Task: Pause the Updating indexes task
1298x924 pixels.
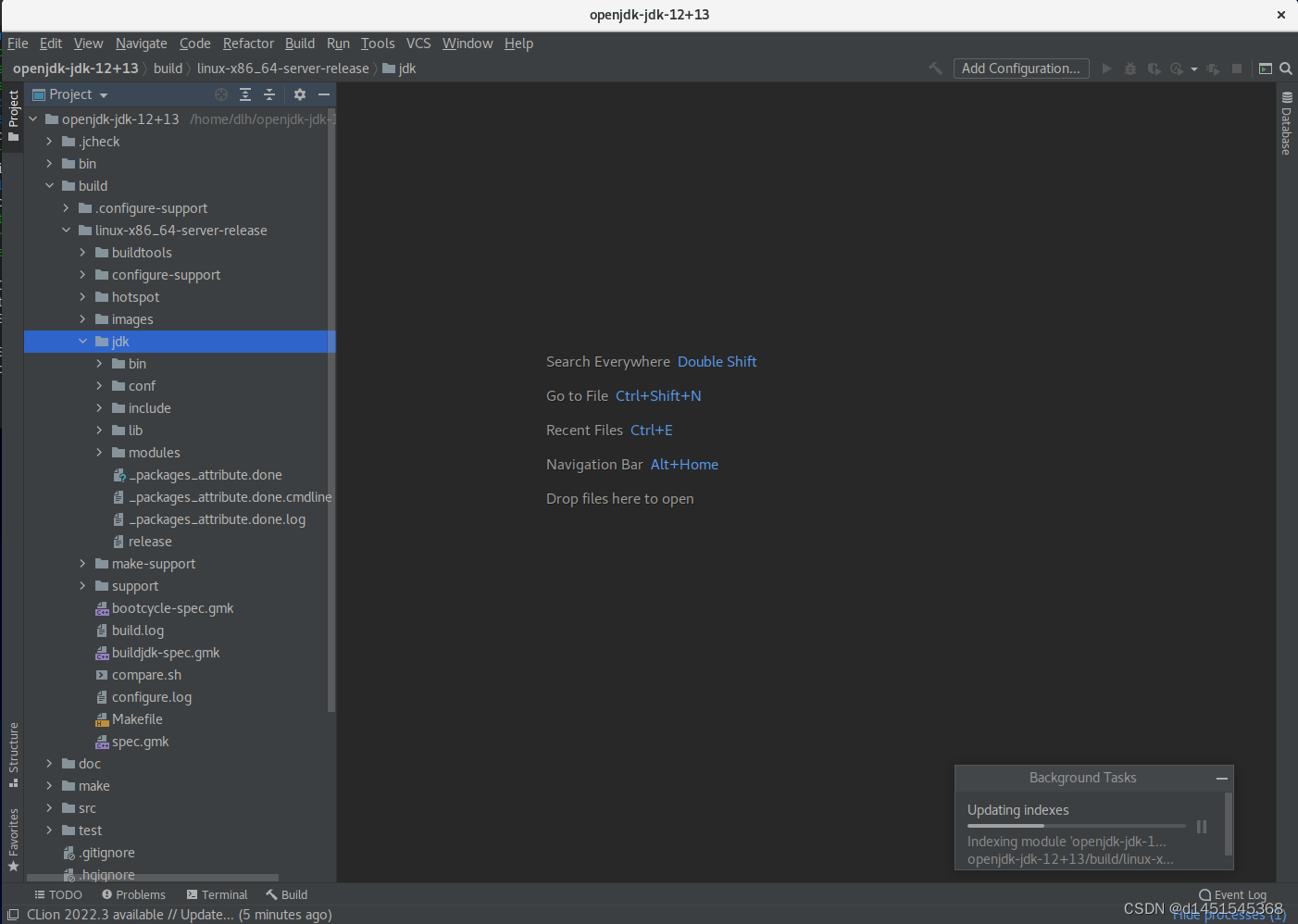Action: pyautogui.click(x=1201, y=827)
